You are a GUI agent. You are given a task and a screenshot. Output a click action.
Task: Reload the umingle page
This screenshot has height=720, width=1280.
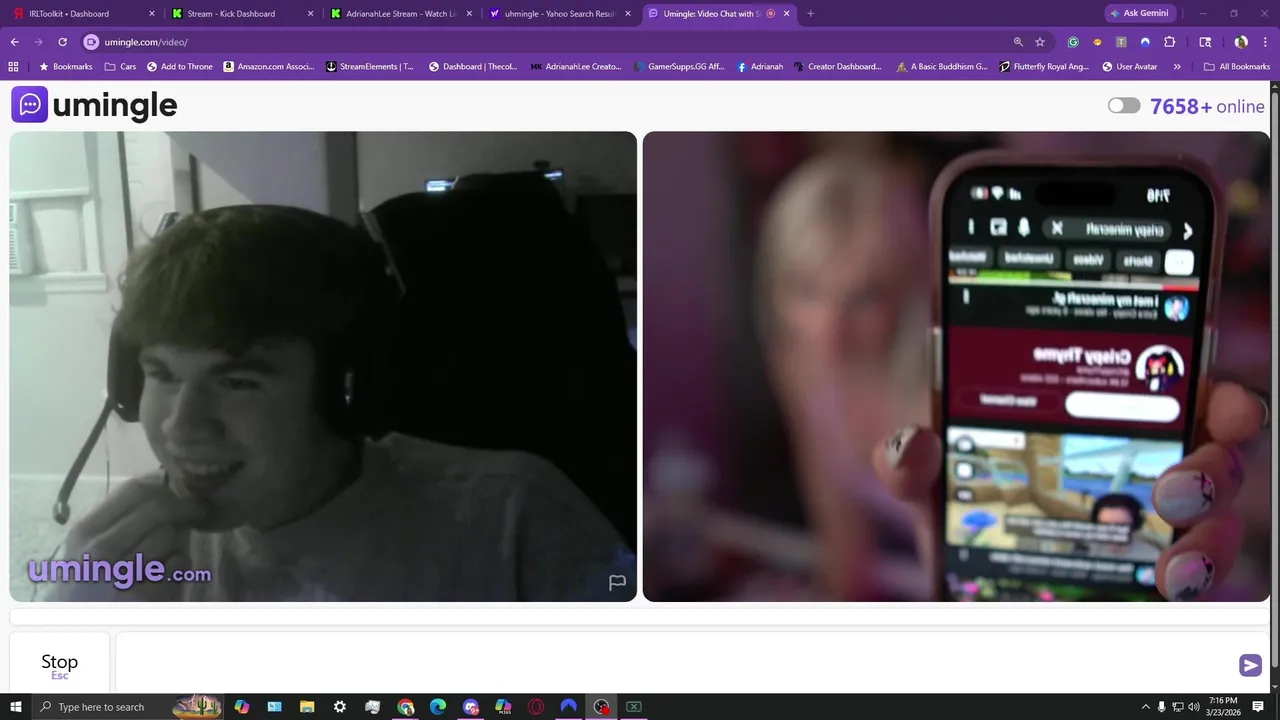(x=62, y=42)
